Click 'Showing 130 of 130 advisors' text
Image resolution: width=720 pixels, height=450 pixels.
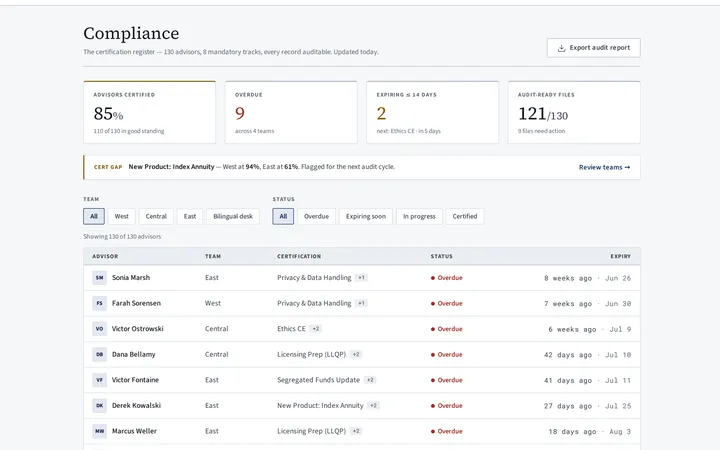click(122, 236)
